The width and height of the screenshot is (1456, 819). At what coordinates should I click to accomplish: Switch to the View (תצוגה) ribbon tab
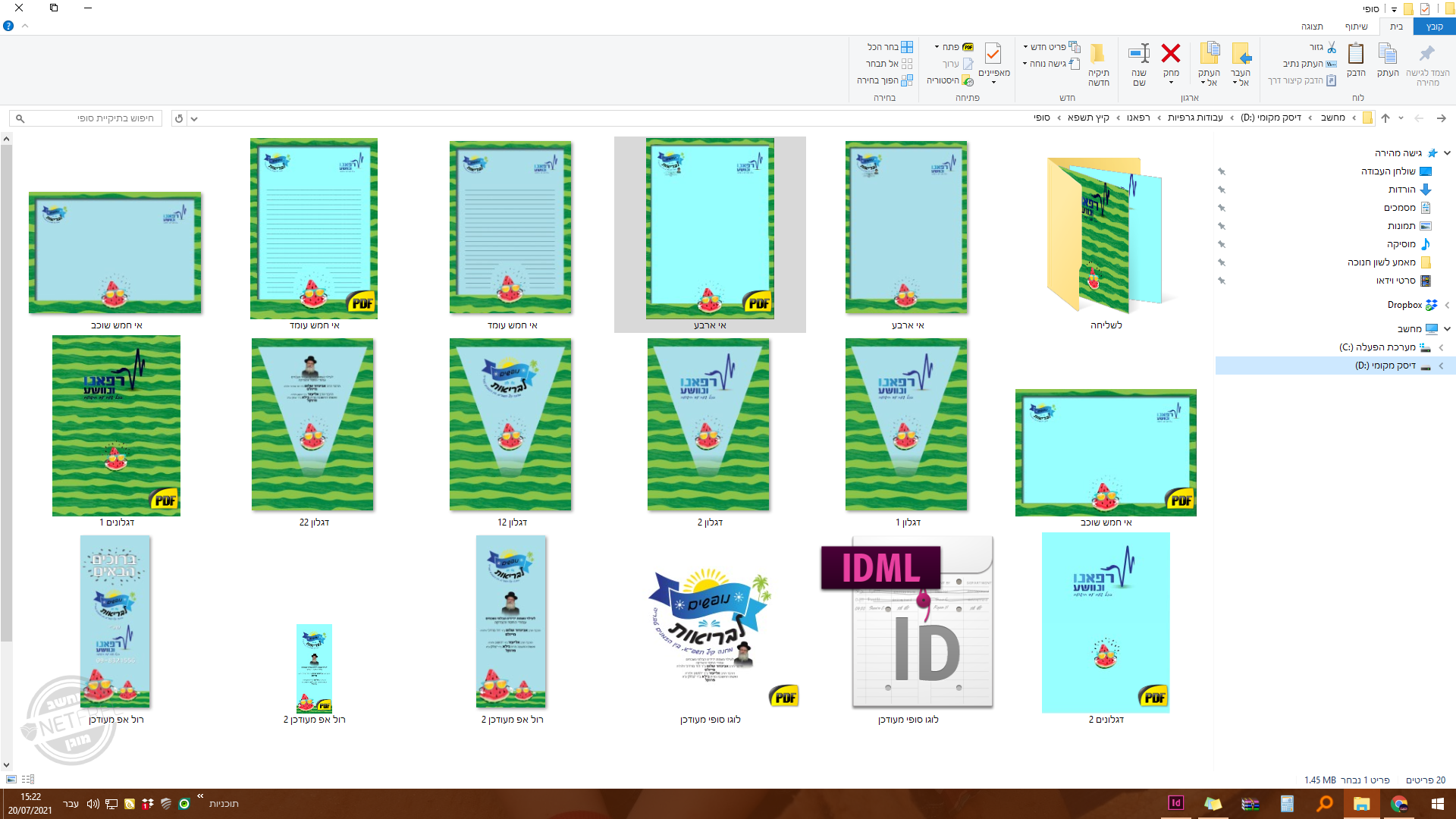[x=1311, y=27]
